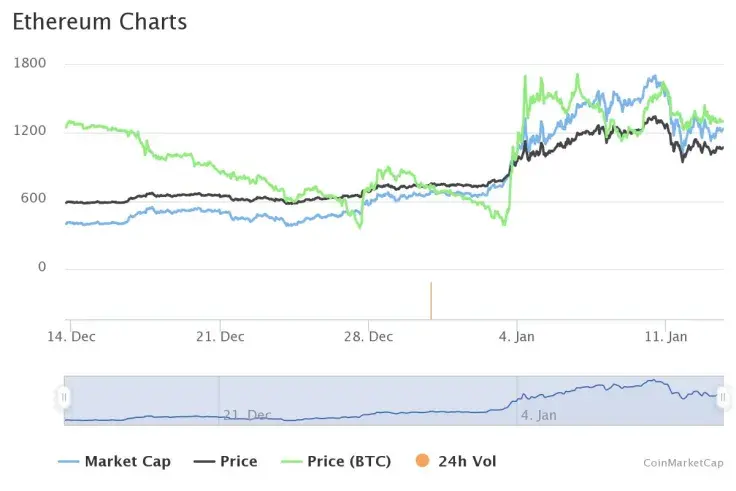Toggle the Market Cap series label
The height and width of the screenshot is (491, 736).
(127, 462)
